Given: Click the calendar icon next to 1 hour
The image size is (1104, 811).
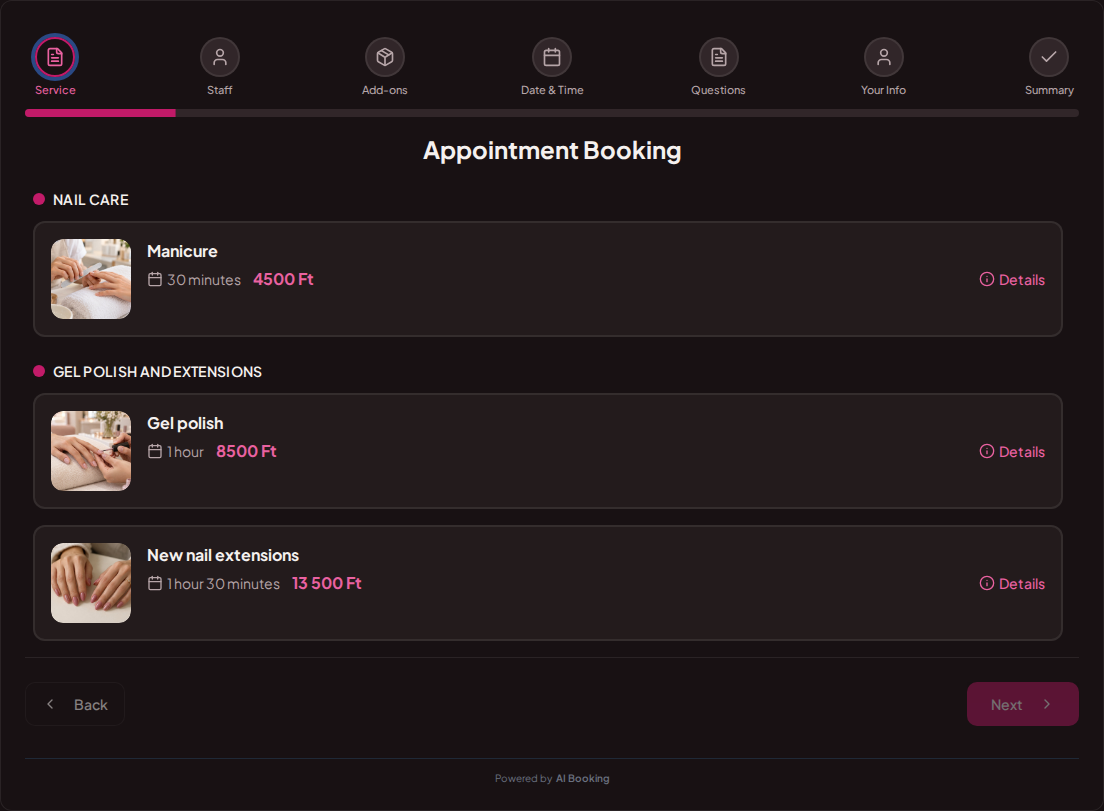Looking at the screenshot, I should pos(155,451).
